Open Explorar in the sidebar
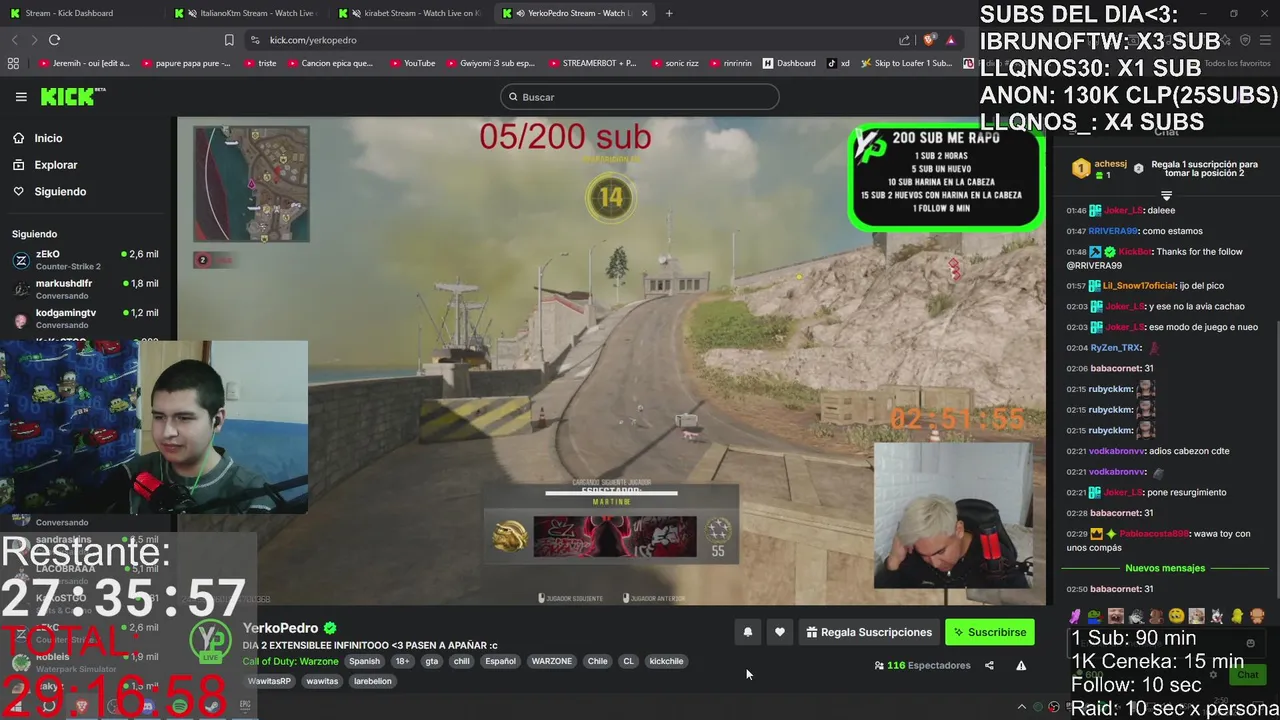1280x720 pixels. coord(55,165)
